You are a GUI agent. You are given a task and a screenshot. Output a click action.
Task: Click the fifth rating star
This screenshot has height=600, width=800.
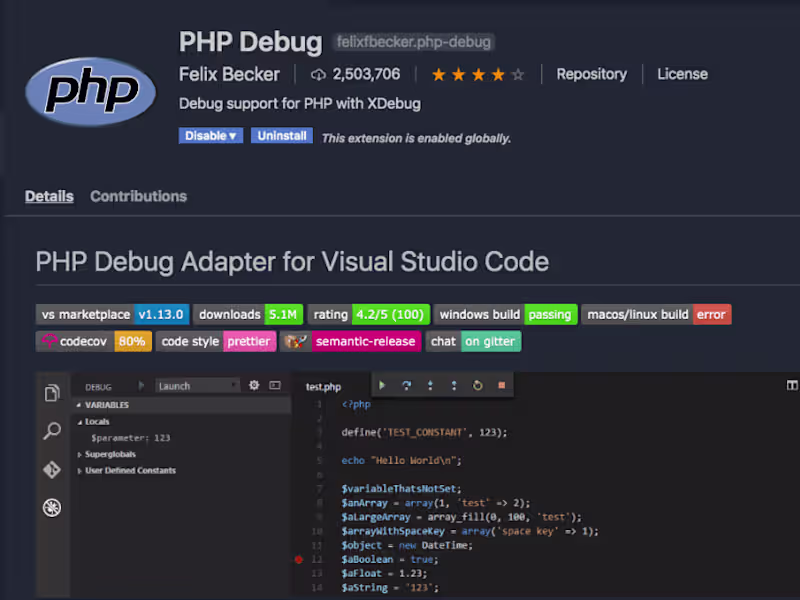pyautogui.click(x=517, y=73)
